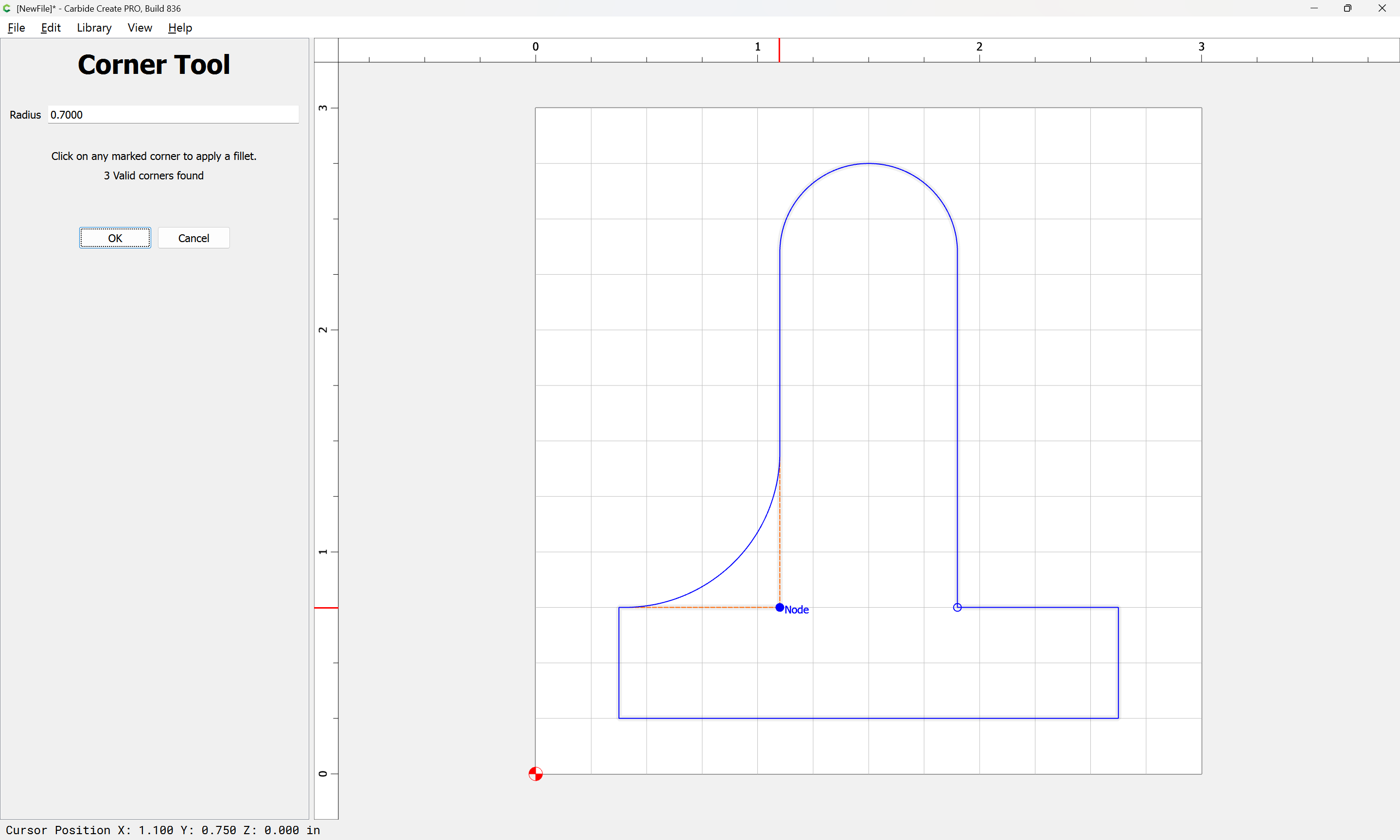Open the View menu
The image size is (1400, 840).
(x=140, y=28)
